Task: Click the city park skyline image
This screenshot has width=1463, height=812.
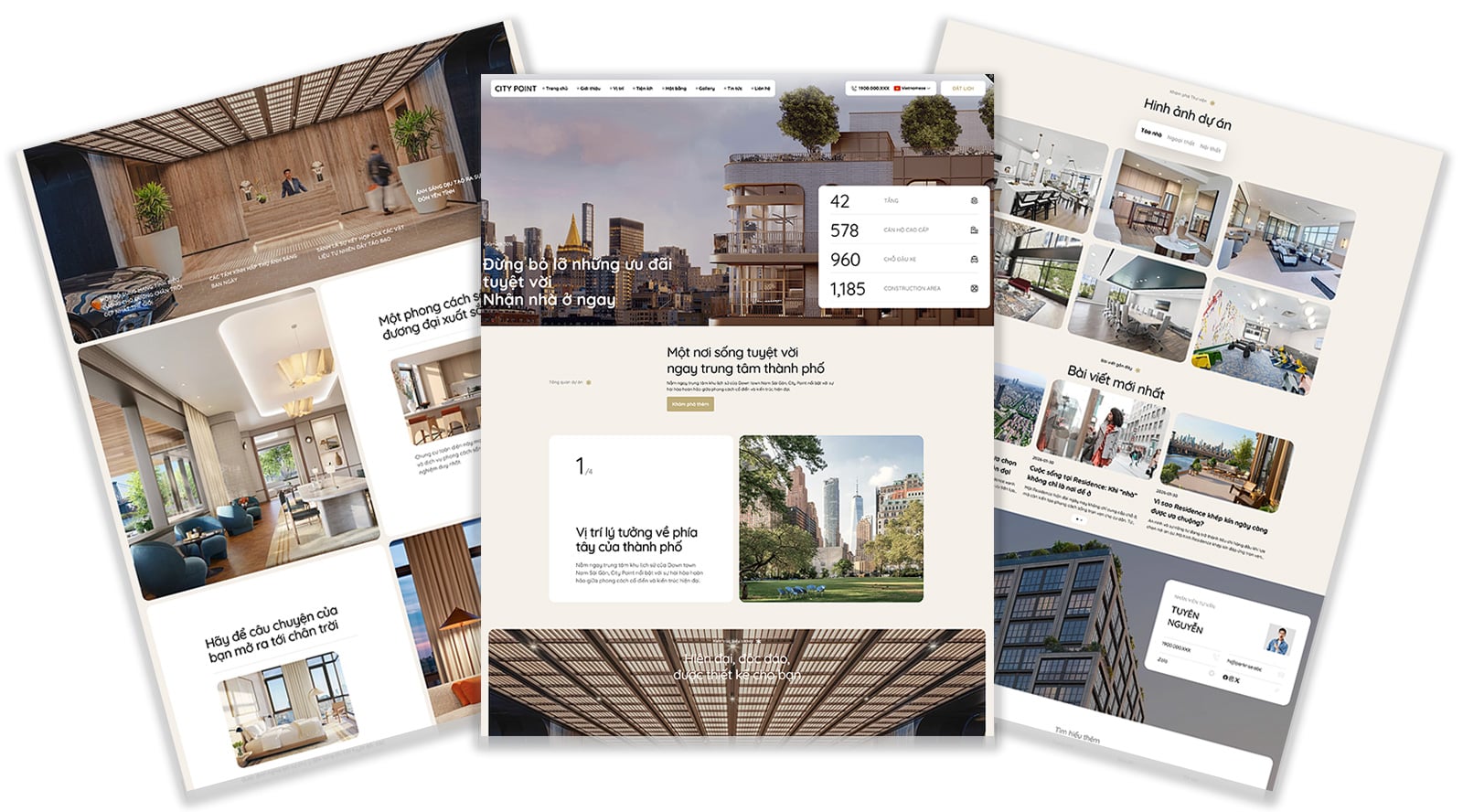Action: [830, 518]
